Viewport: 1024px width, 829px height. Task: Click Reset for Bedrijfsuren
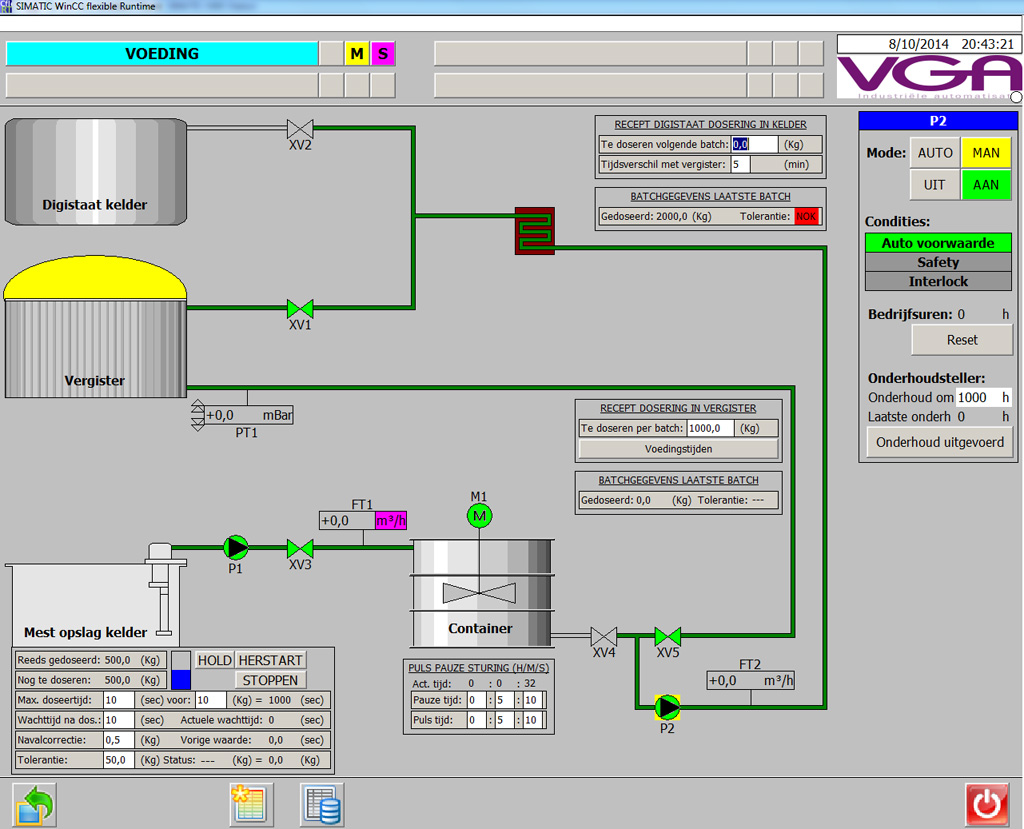[x=962, y=340]
